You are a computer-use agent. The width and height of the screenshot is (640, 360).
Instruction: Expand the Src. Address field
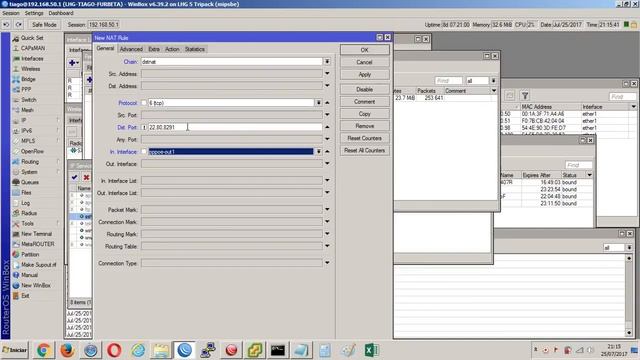tap(327, 74)
